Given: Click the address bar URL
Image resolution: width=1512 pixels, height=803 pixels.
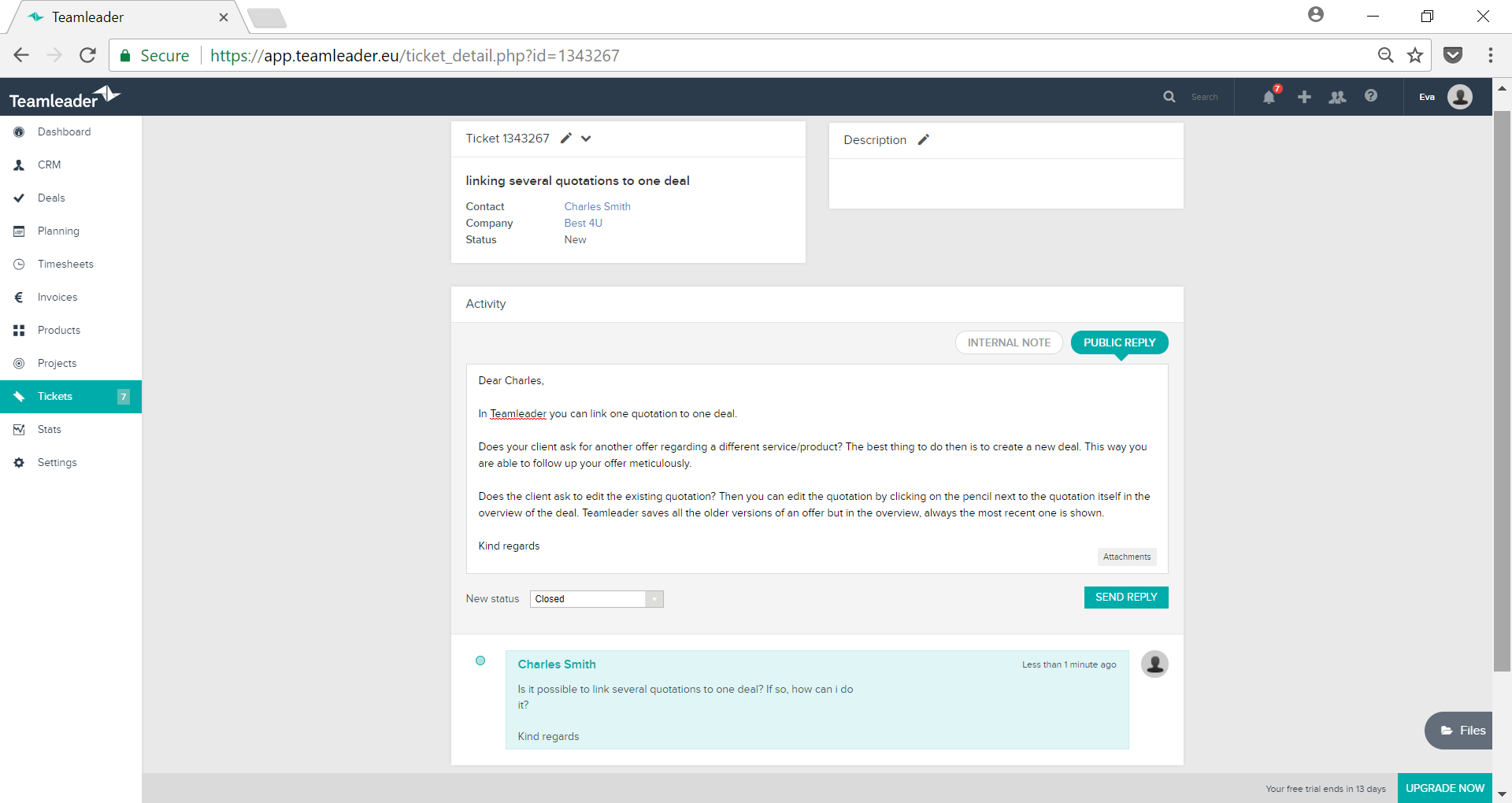Looking at the screenshot, I should (x=415, y=56).
